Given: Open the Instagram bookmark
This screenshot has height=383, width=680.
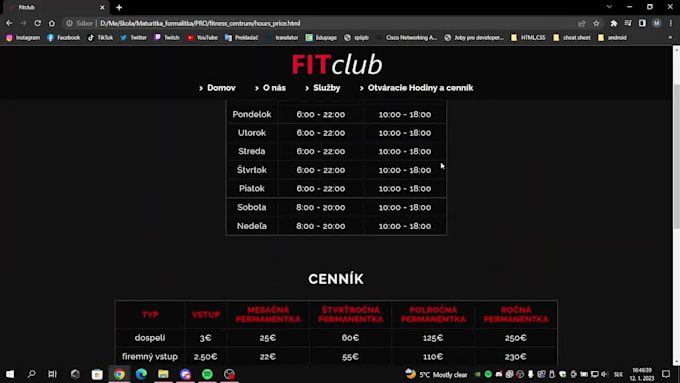Looking at the screenshot, I should pyautogui.click(x=23, y=38).
